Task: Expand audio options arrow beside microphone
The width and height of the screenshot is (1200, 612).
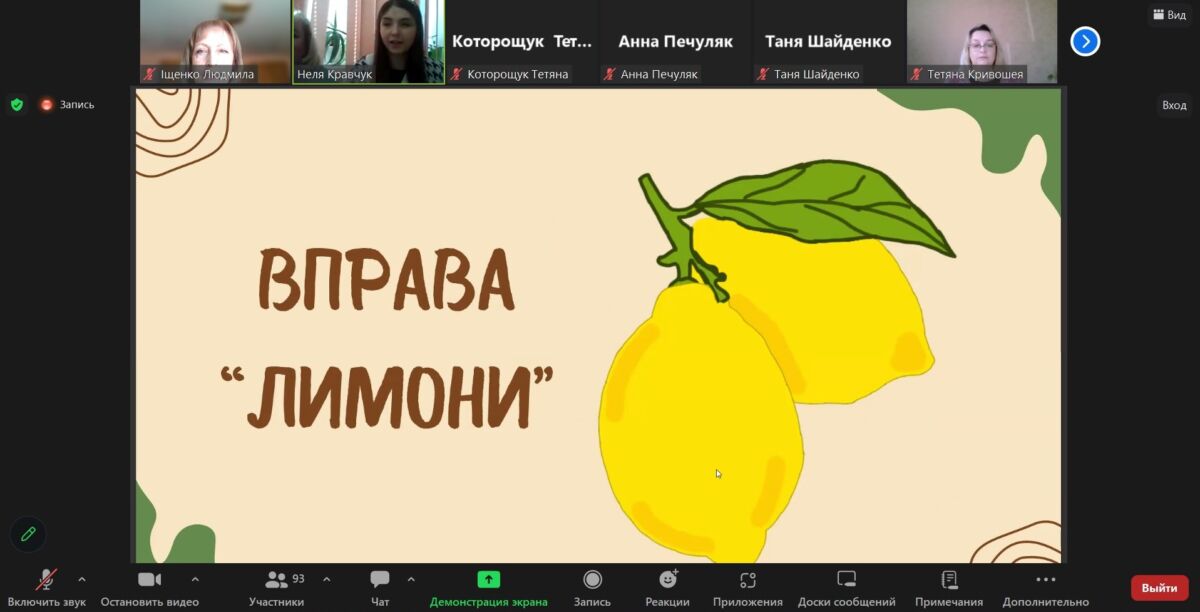Action: coord(82,579)
